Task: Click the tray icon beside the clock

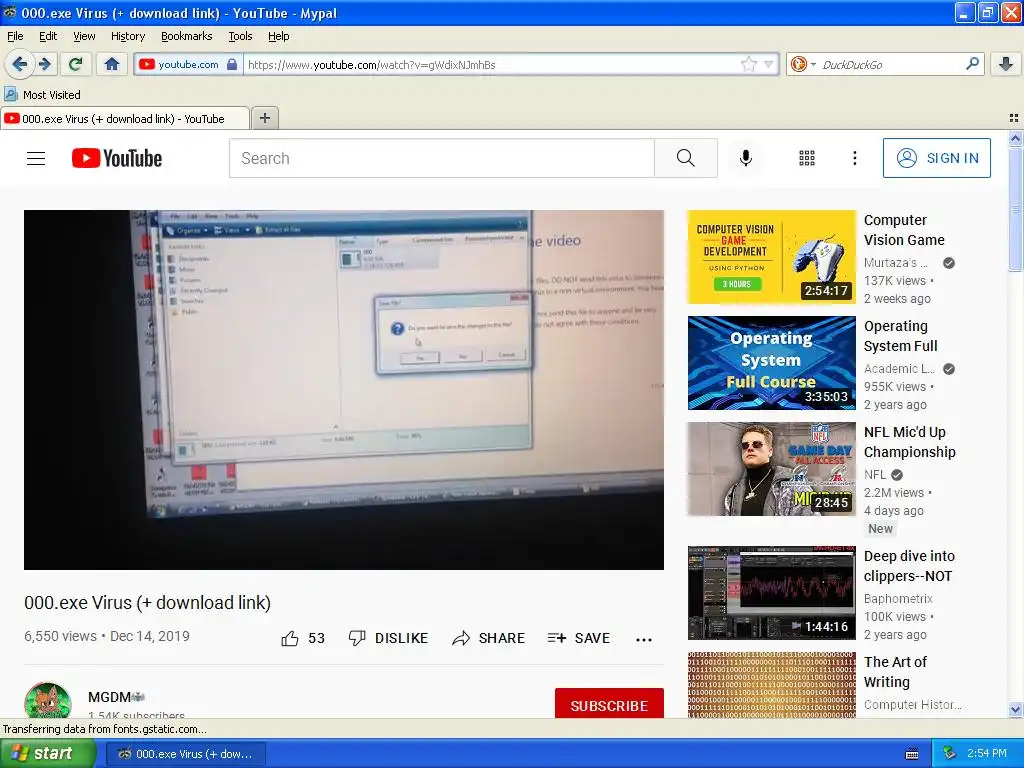Action: [950, 754]
